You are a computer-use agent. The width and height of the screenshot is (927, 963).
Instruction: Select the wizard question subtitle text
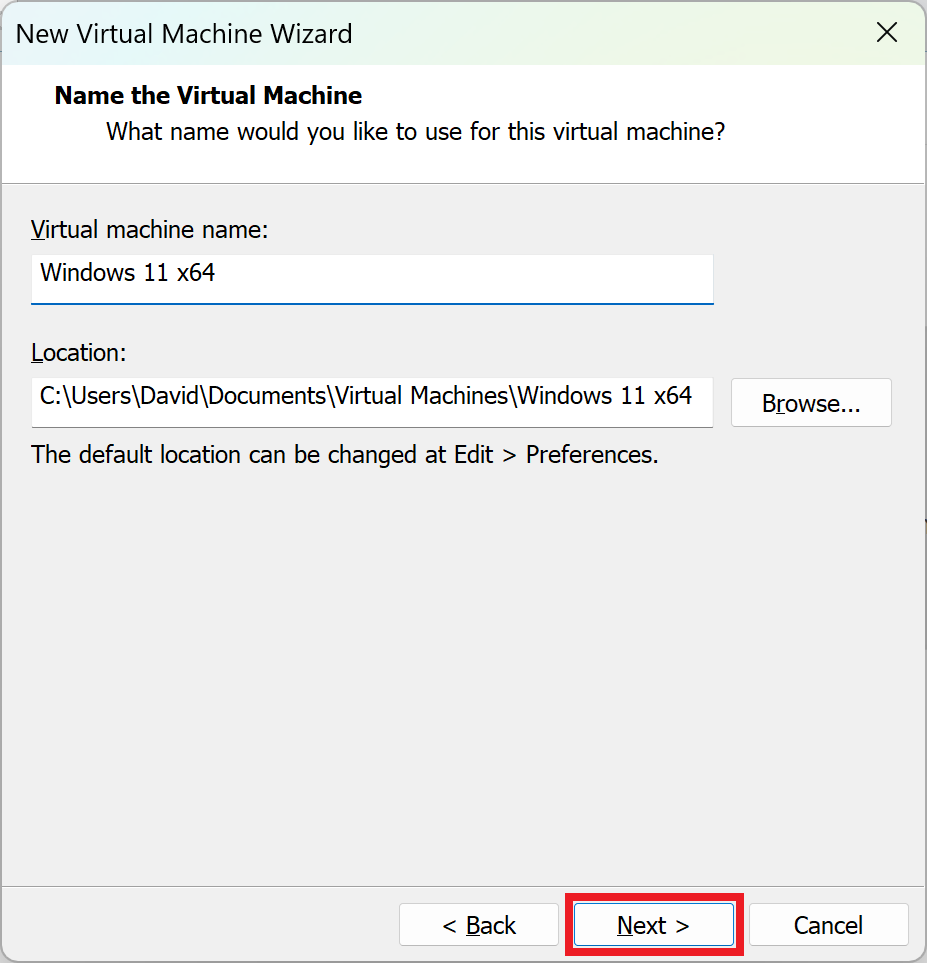coord(415,131)
